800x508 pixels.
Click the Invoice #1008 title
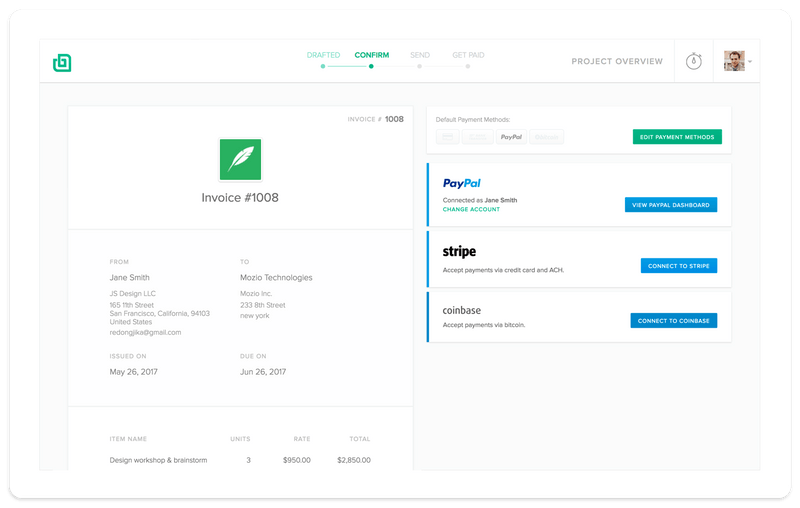pyautogui.click(x=240, y=197)
